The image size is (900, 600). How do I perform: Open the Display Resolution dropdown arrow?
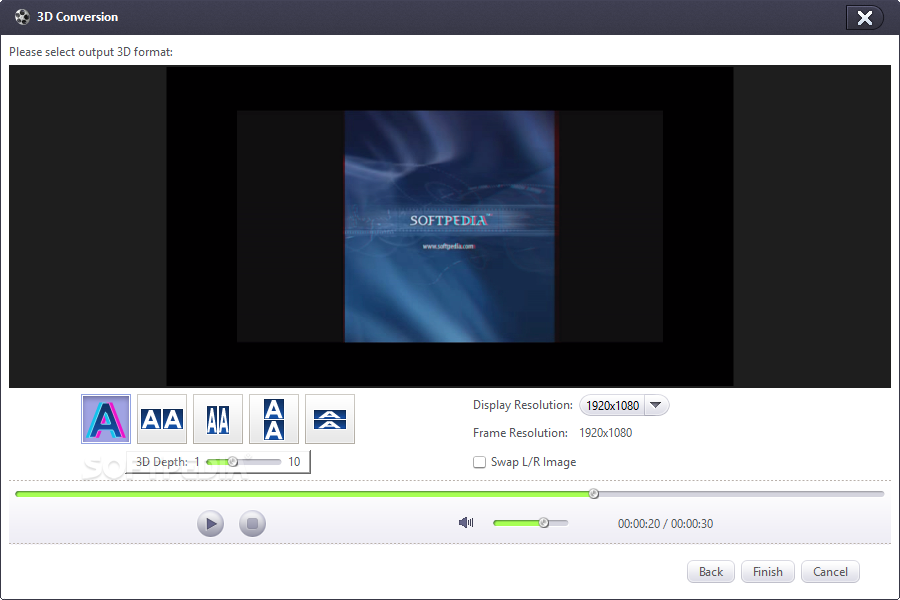656,405
